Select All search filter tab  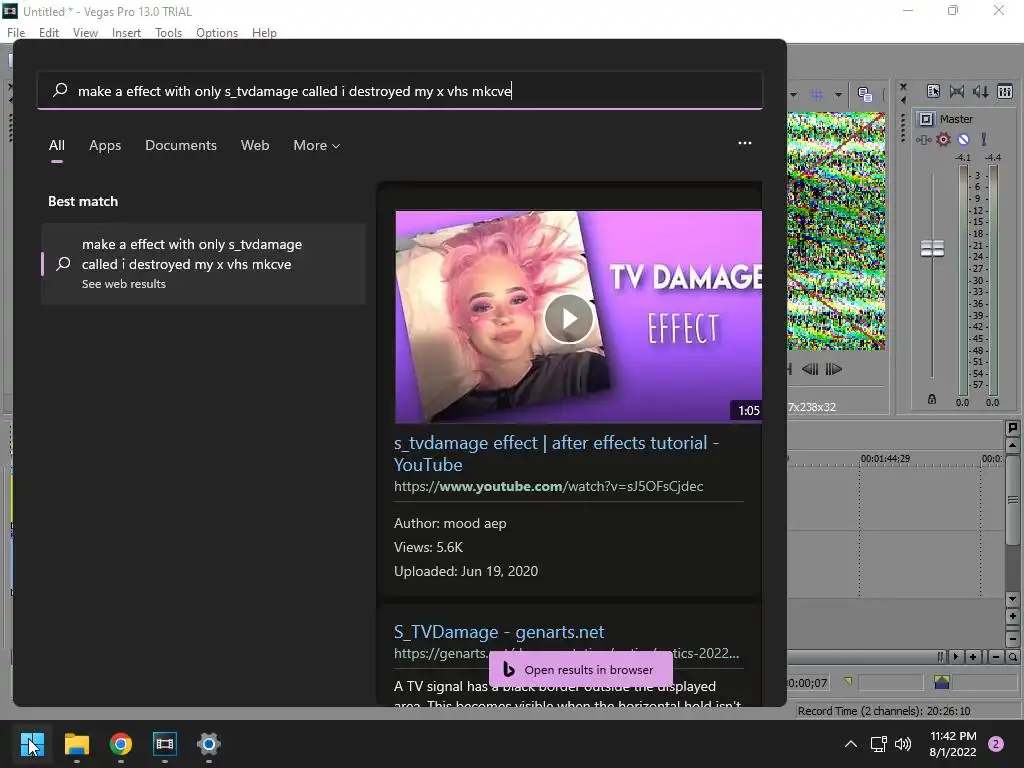pyautogui.click(x=57, y=146)
